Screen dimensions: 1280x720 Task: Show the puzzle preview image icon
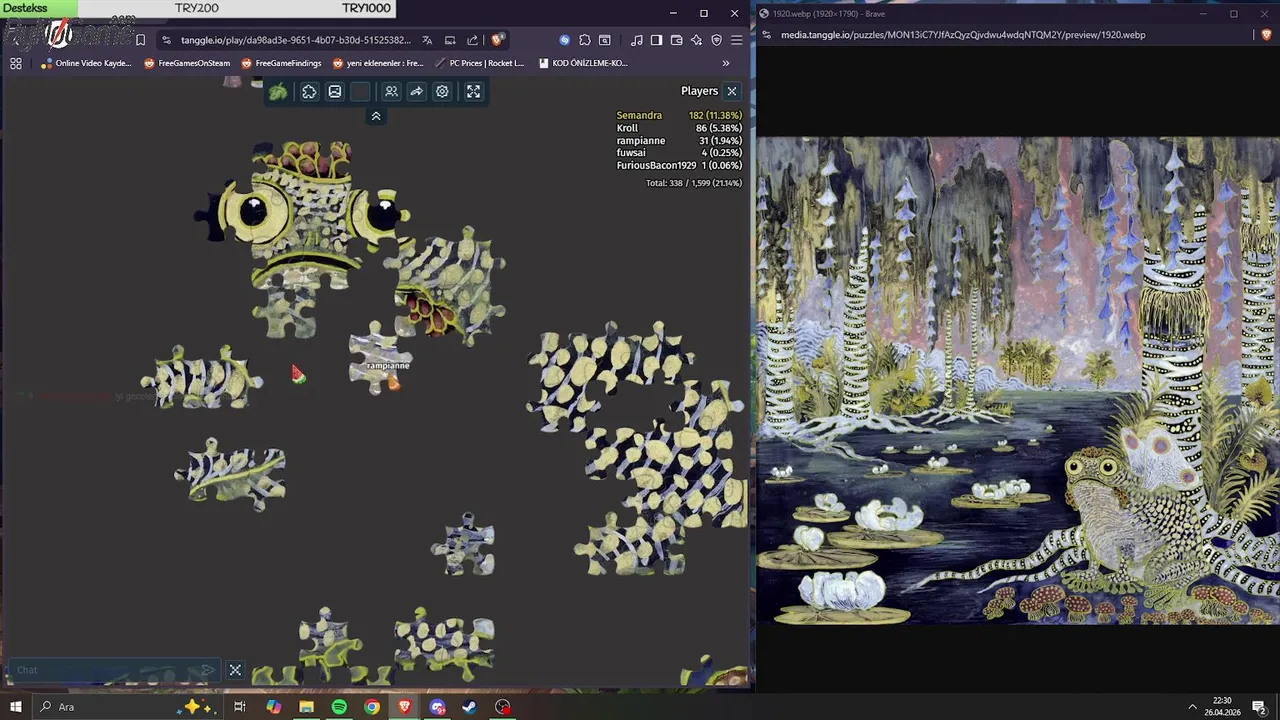click(335, 92)
